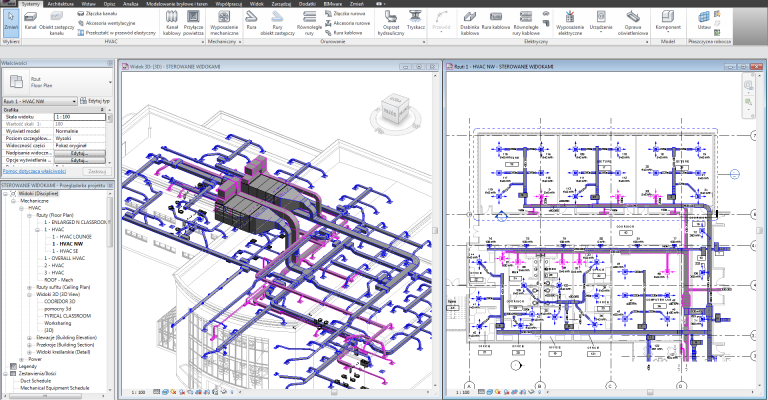The width and height of the screenshot is (768, 400).
Task: Select TYPICAL CLASSROOM 3D view
Action: 68,316
